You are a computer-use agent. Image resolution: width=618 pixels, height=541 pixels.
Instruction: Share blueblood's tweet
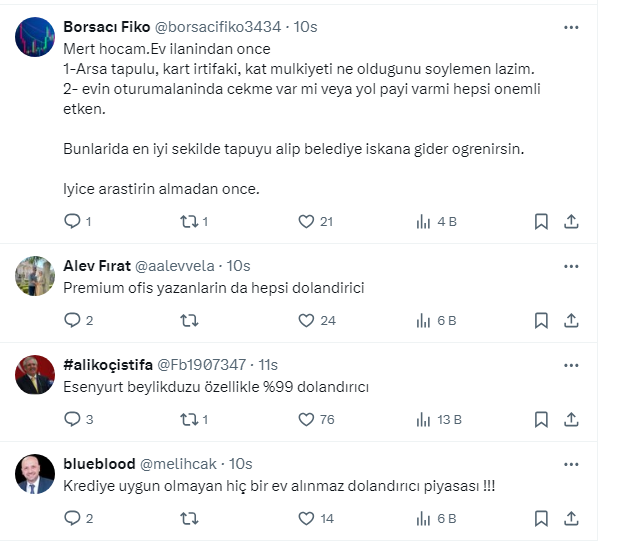[x=571, y=518]
